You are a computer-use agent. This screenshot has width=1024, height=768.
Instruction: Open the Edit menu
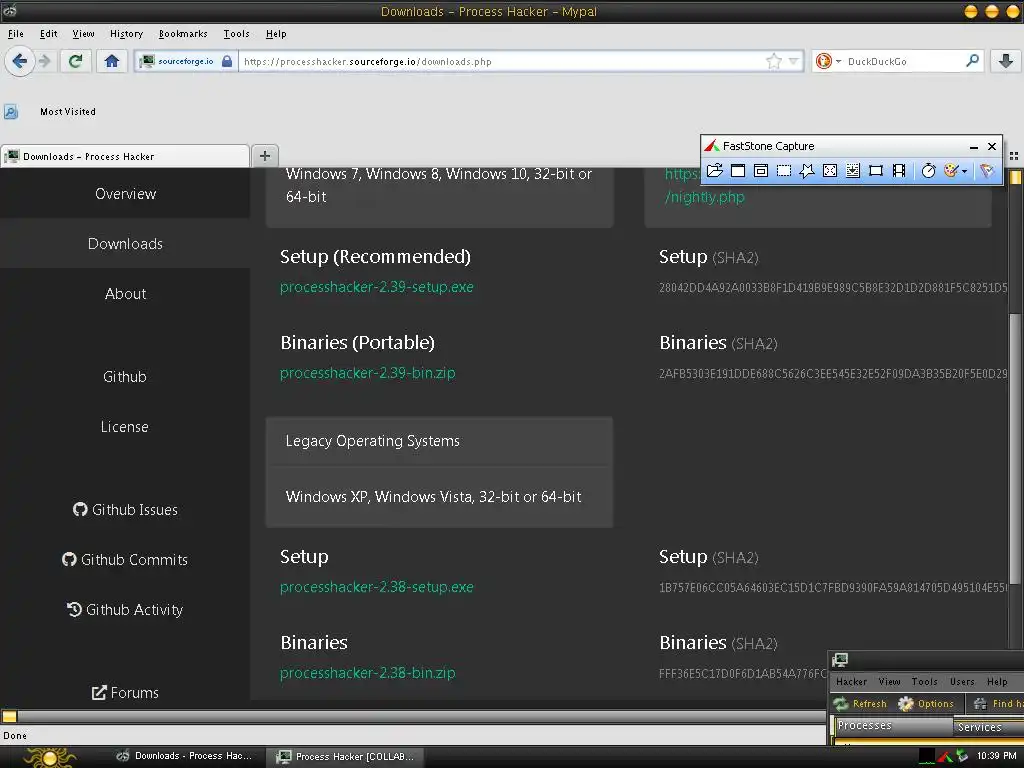(48, 34)
